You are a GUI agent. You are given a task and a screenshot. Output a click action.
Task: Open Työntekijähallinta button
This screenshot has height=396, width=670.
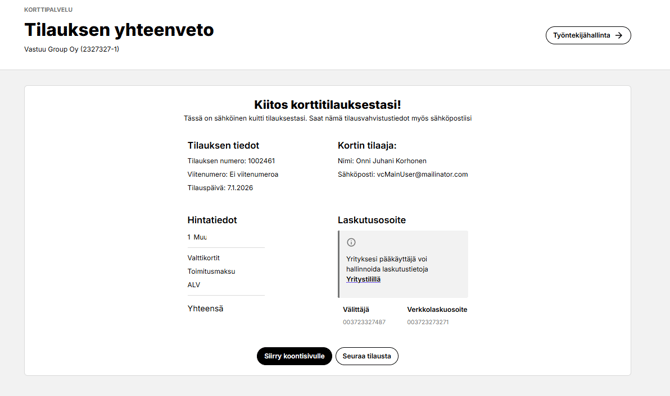(588, 35)
